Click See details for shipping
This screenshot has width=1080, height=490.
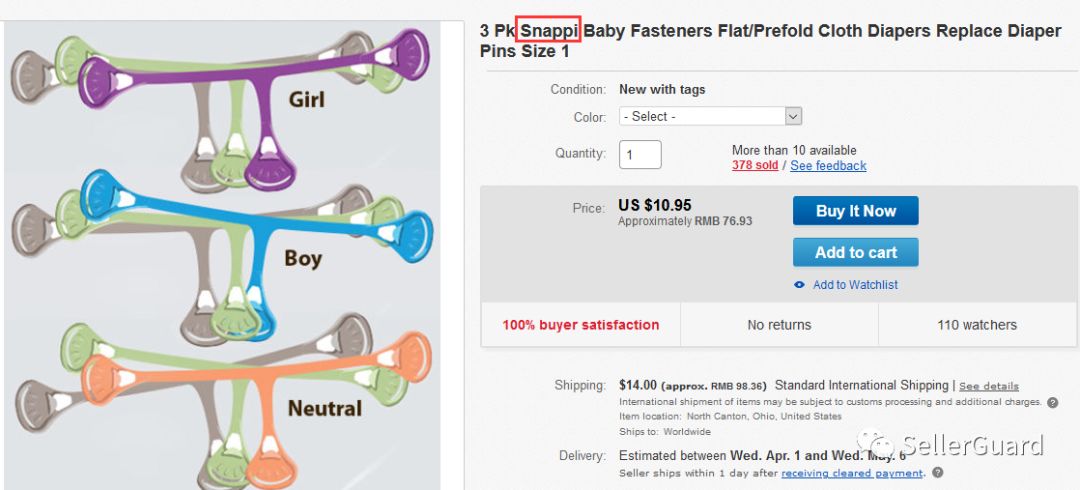point(989,386)
